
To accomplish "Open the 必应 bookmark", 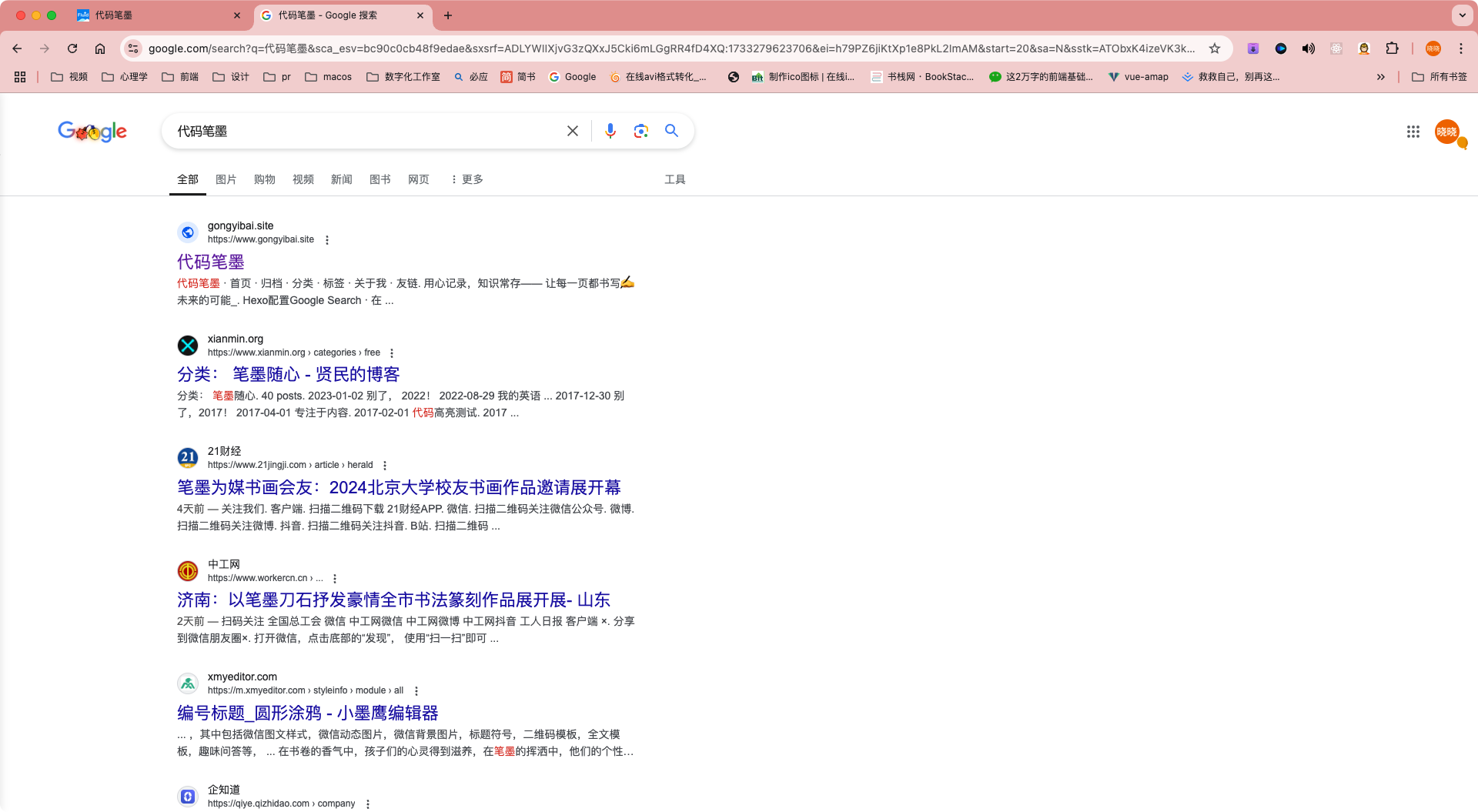I will tap(471, 77).
